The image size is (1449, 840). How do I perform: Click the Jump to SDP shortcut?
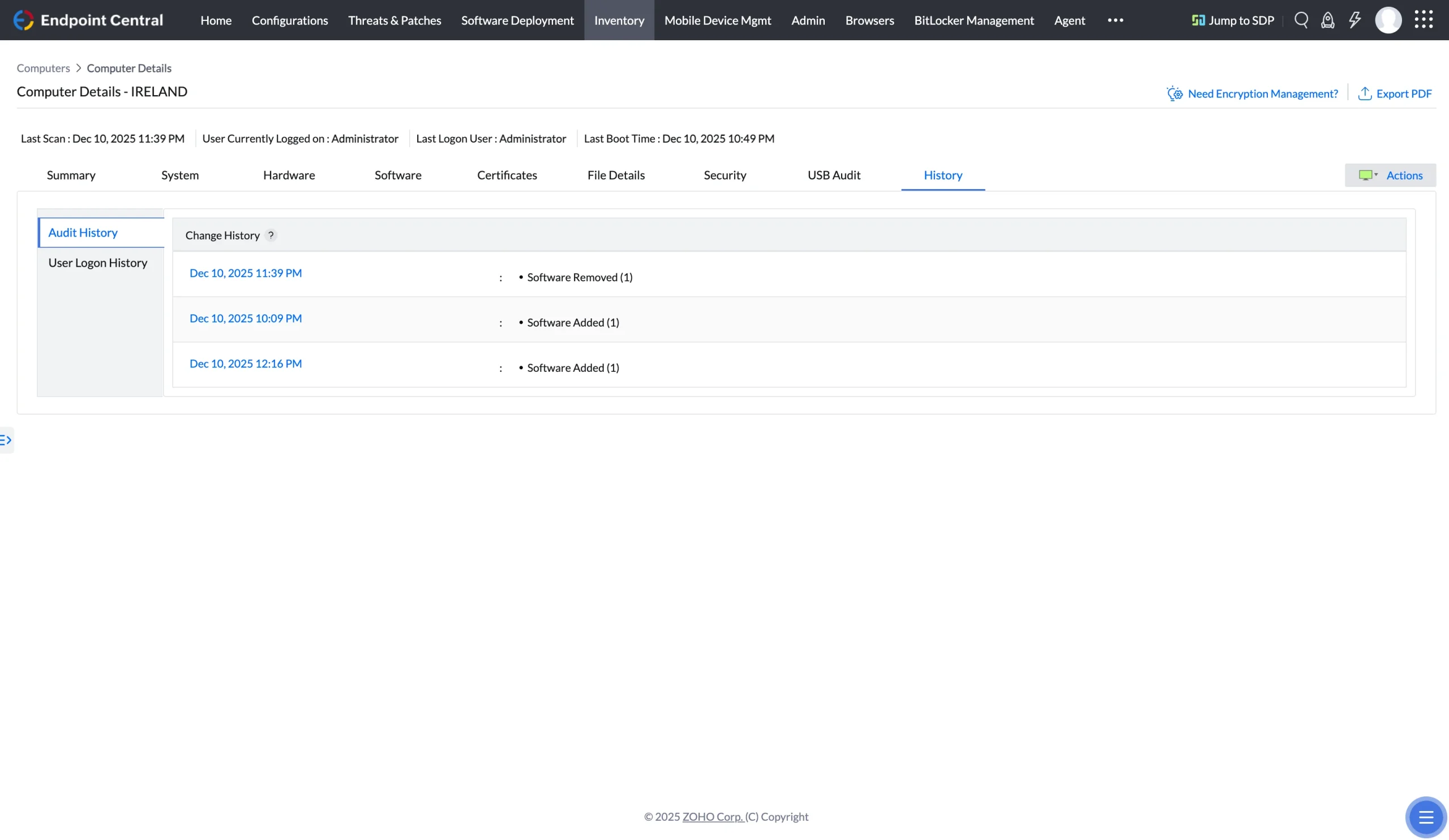pos(1233,20)
